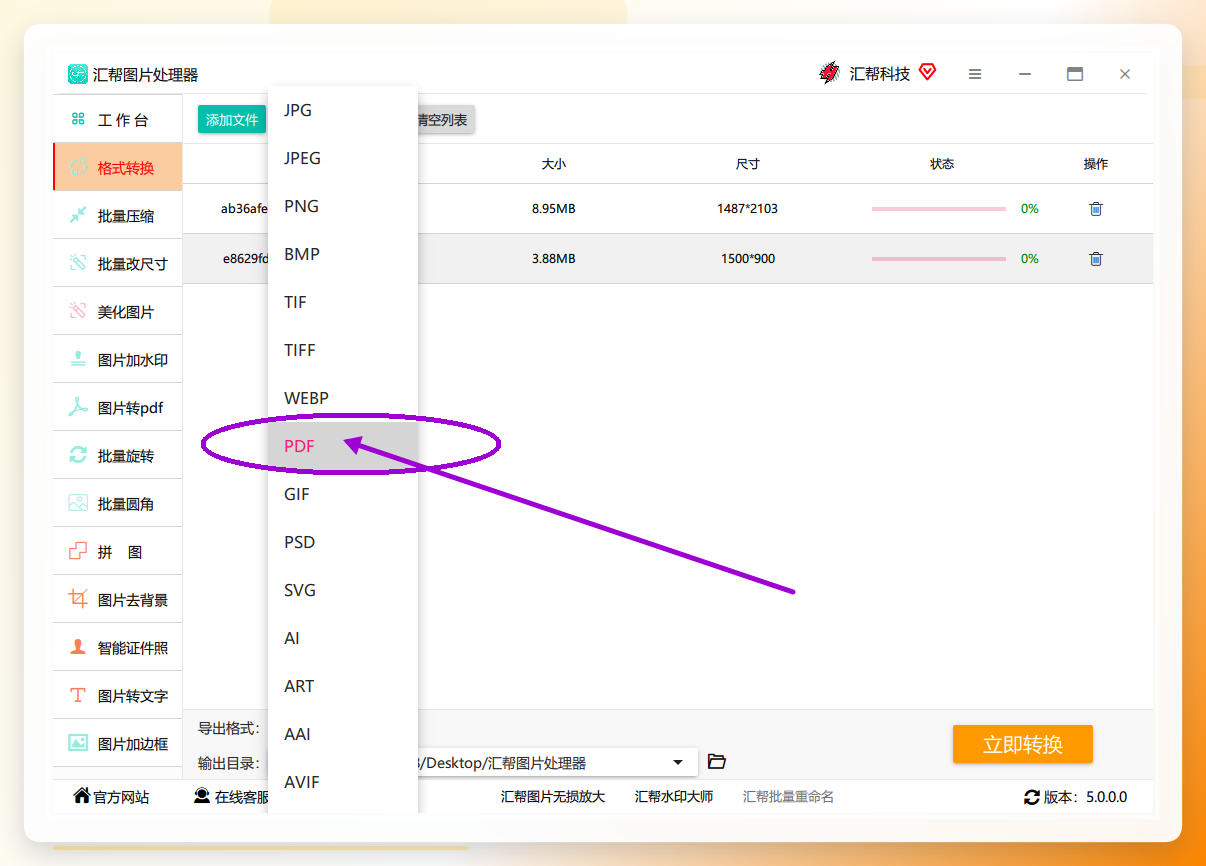Select the 1500*900 dimension cell
The image size is (1206, 866).
[x=748, y=259]
